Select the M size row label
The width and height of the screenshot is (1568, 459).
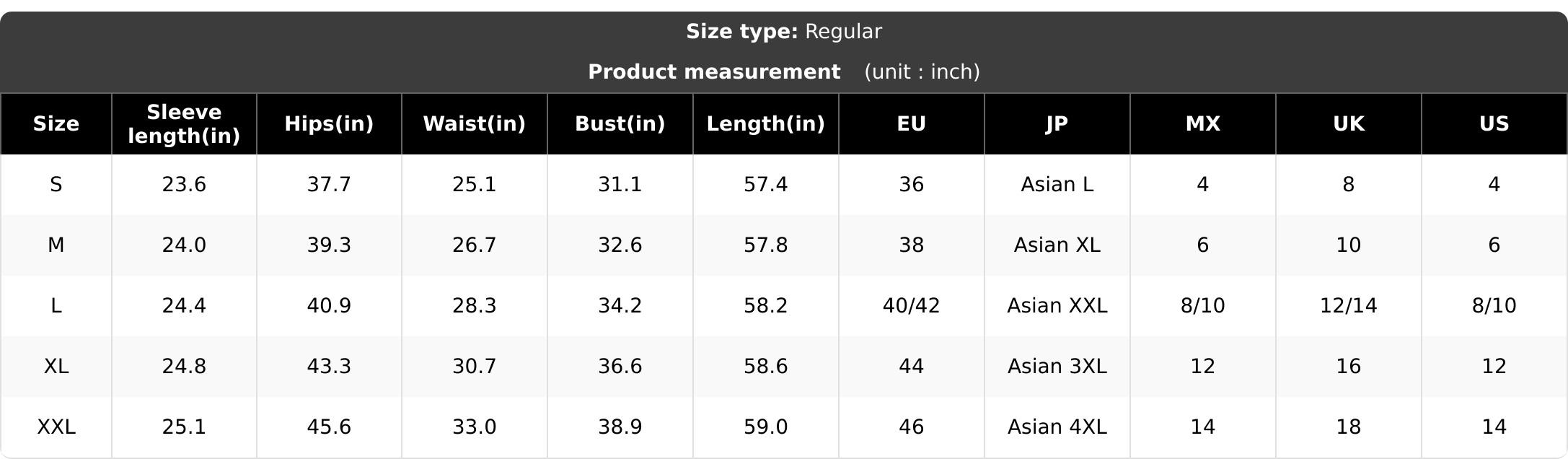click(56, 245)
